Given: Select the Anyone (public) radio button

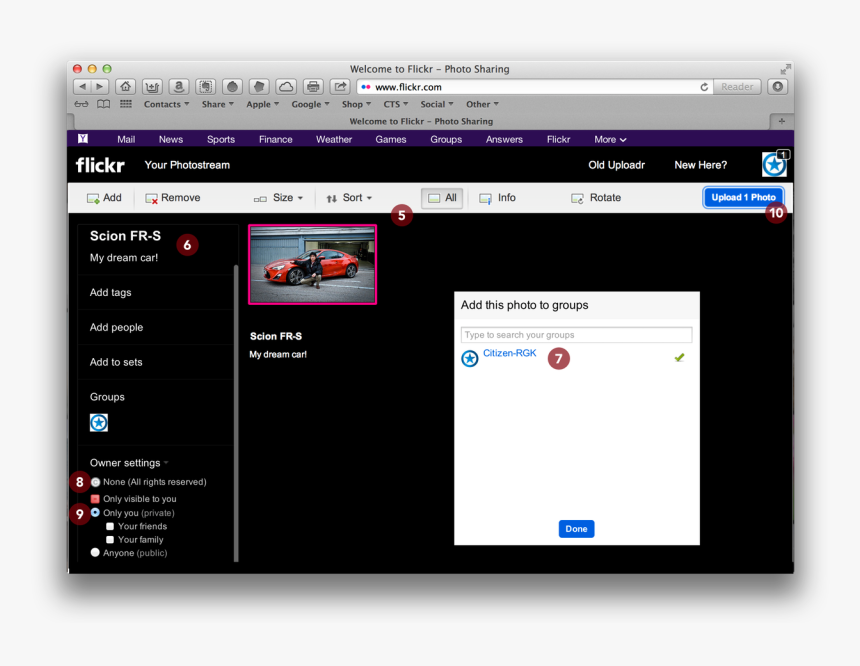Looking at the screenshot, I should (95, 552).
